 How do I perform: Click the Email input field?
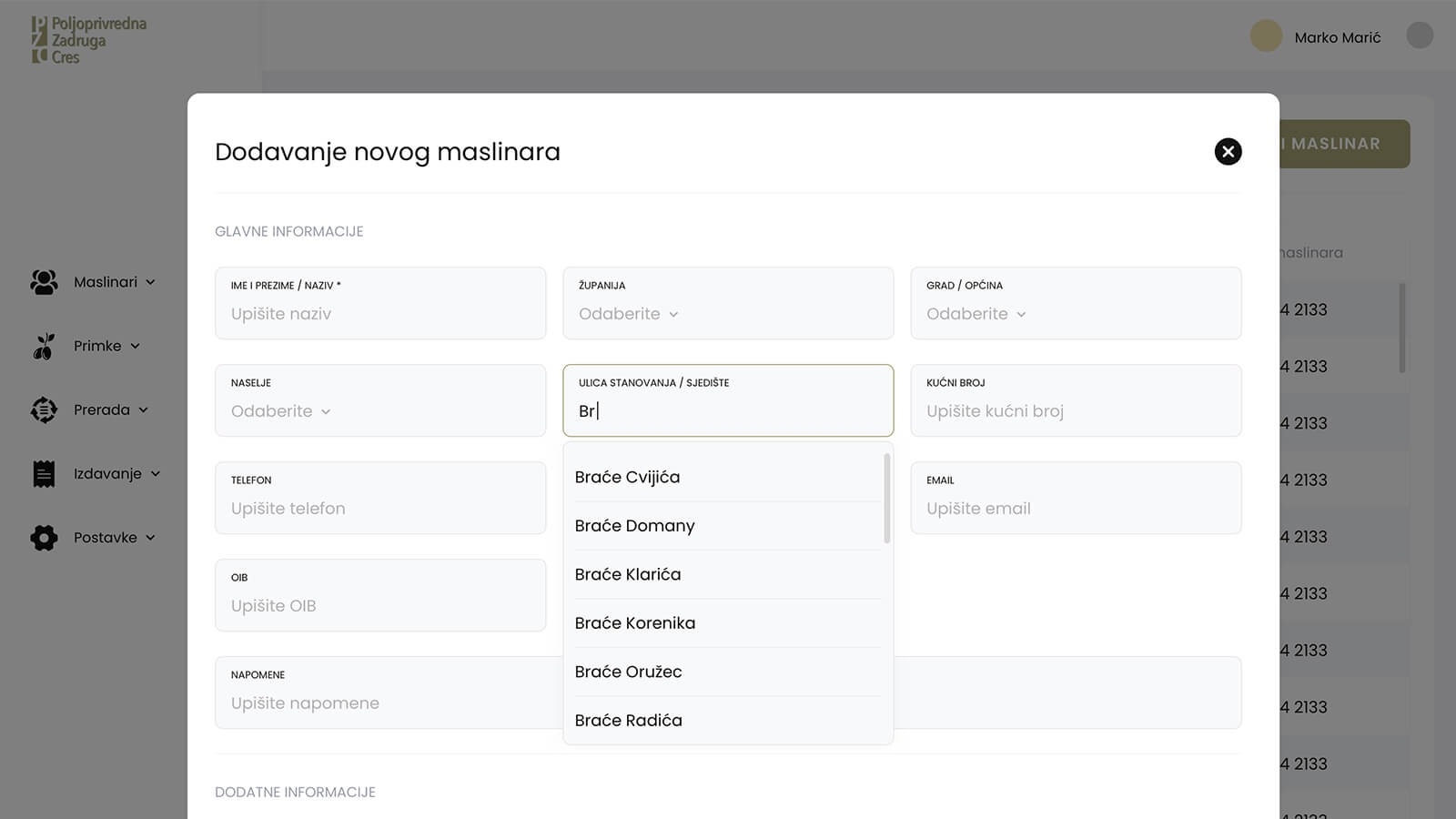tap(1076, 498)
